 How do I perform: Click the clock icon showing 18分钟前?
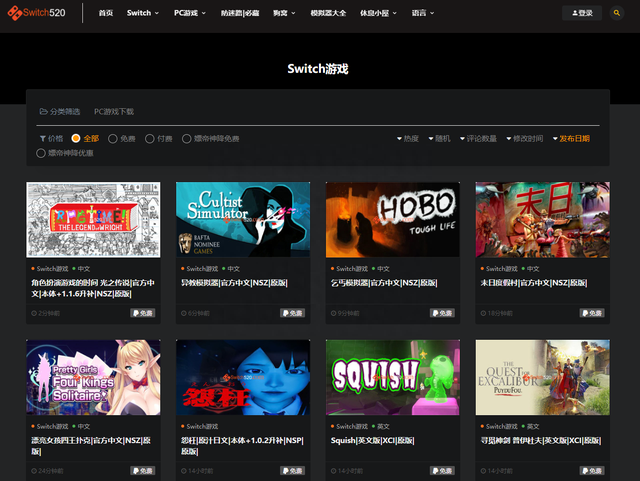(484, 313)
